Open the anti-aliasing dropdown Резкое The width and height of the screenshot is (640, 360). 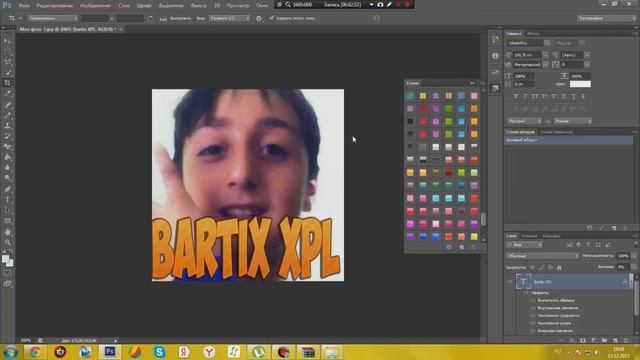(573, 121)
